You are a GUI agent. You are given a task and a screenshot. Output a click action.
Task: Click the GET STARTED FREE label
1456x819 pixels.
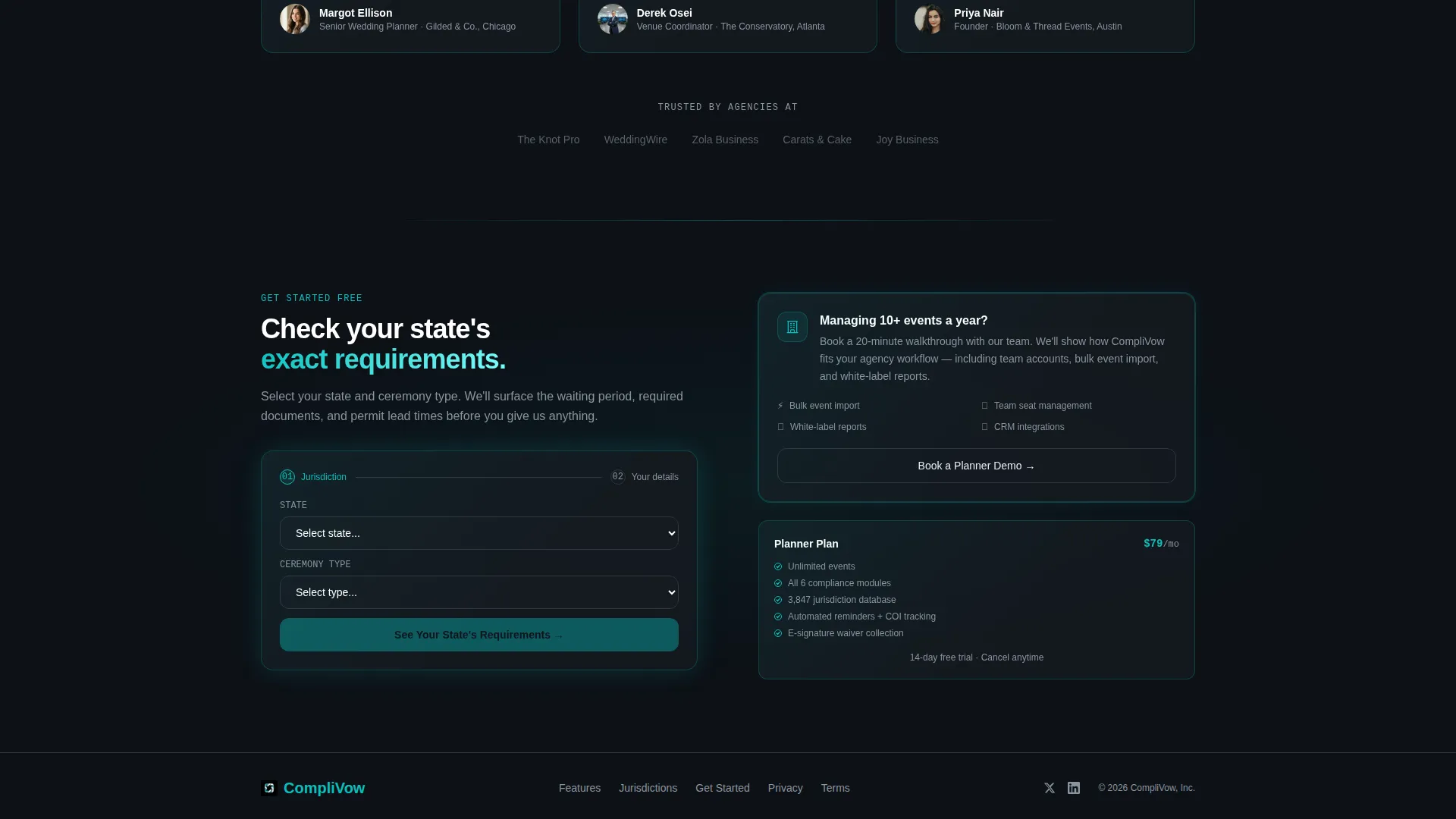click(x=312, y=298)
